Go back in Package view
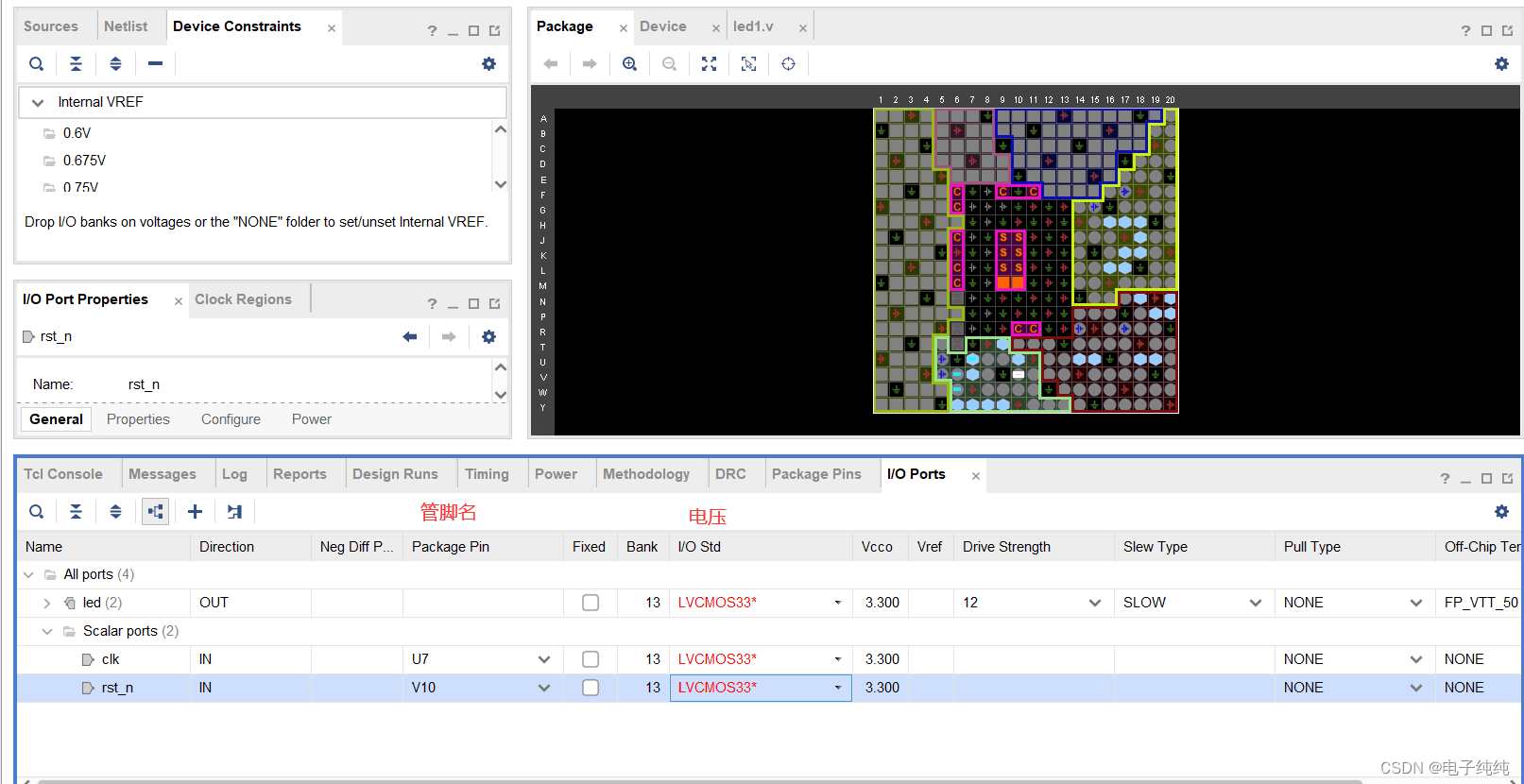 [x=551, y=64]
